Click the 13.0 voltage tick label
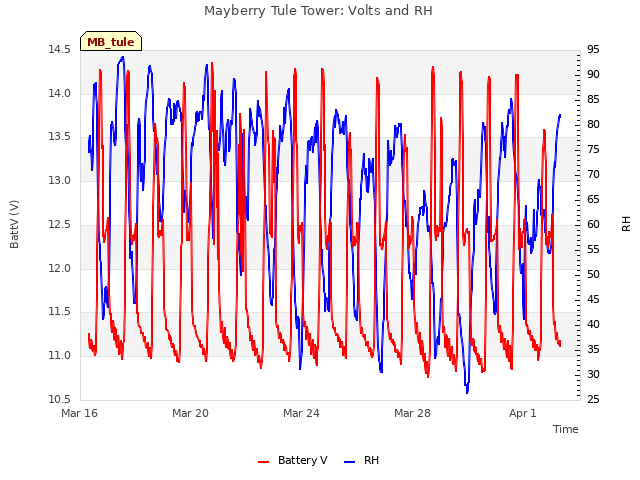The width and height of the screenshot is (640, 480). (60, 180)
